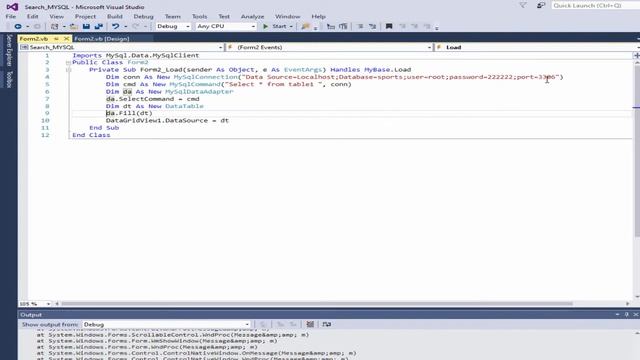Viewport: 640px width, 360px height.
Task: Open the Window menu
Action: tap(287, 16)
